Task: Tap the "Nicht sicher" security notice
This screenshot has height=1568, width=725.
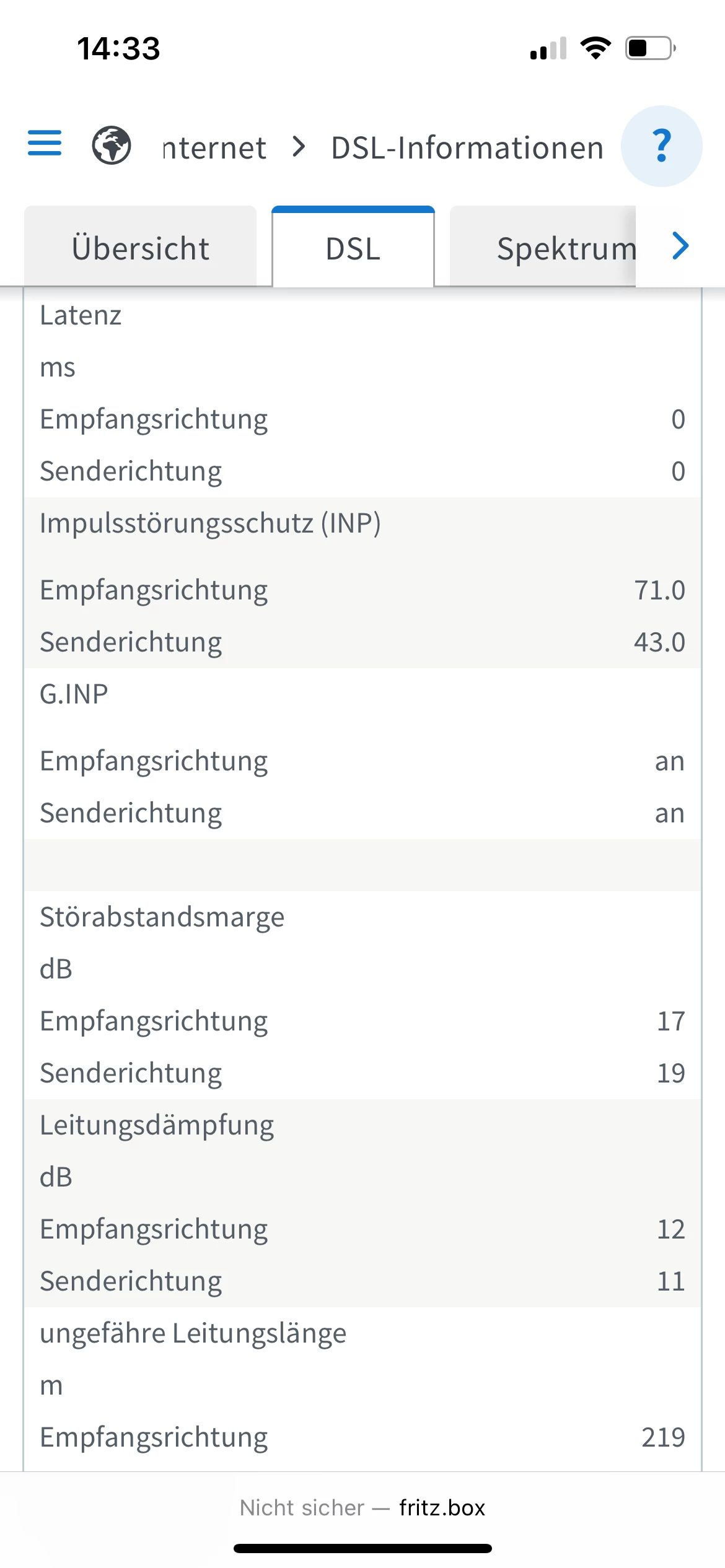Action: click(x=302, y=1508)
